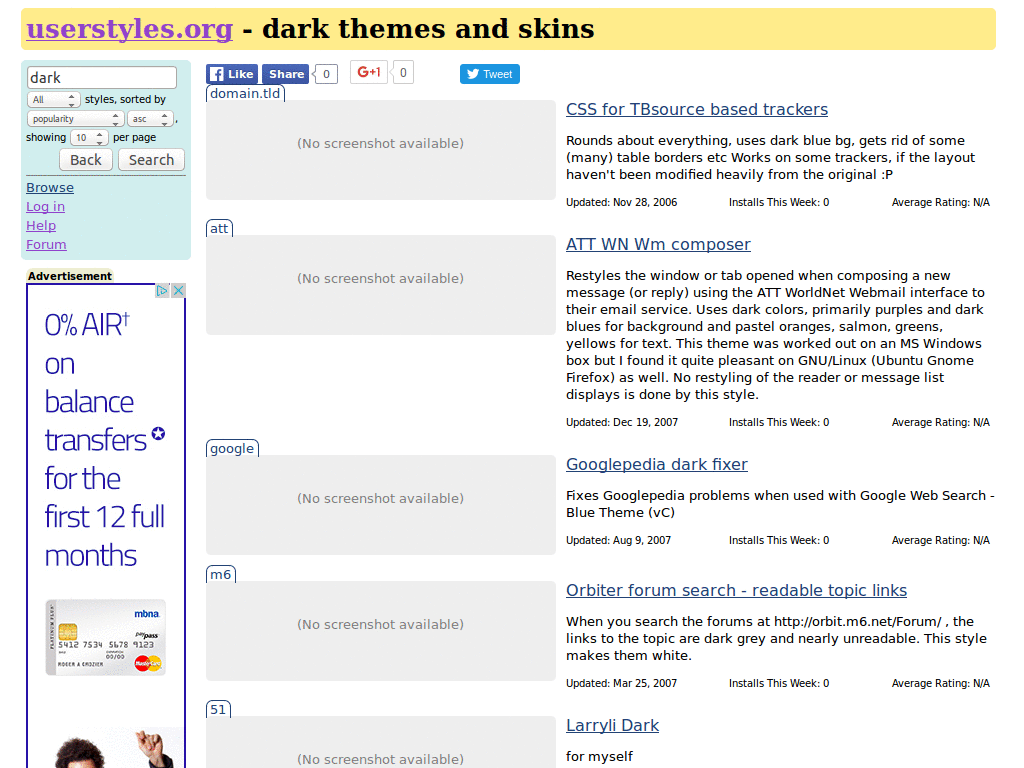The height and width of the screenshot is (768, 1024).
Task: Open the userstyles.org header link
Action: (129, 29)
